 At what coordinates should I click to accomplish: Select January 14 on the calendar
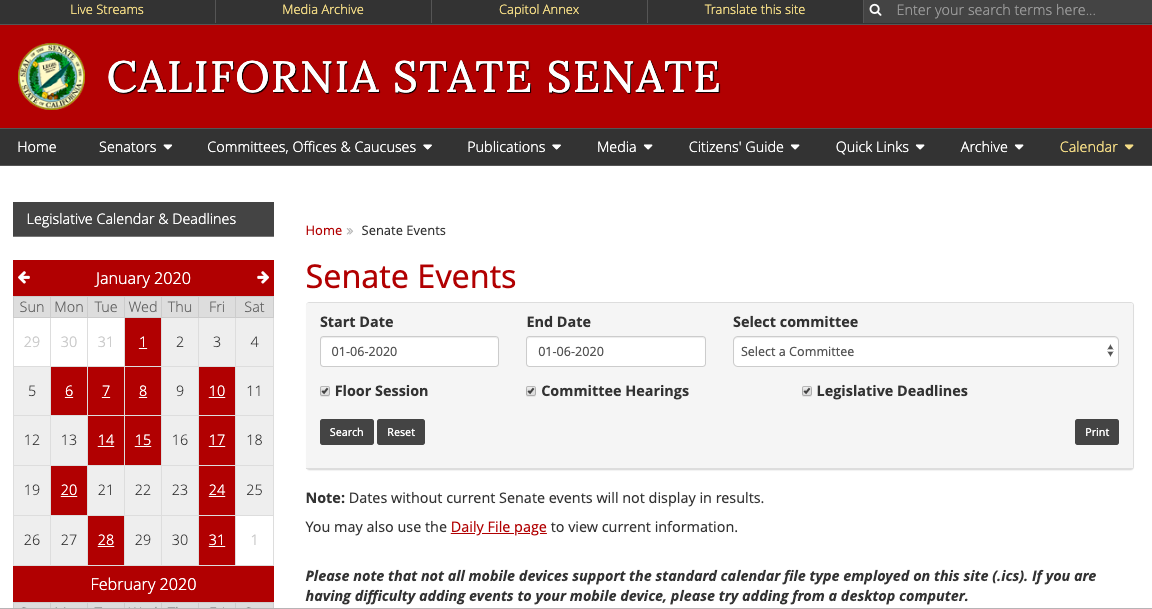[x=106, y=440]
